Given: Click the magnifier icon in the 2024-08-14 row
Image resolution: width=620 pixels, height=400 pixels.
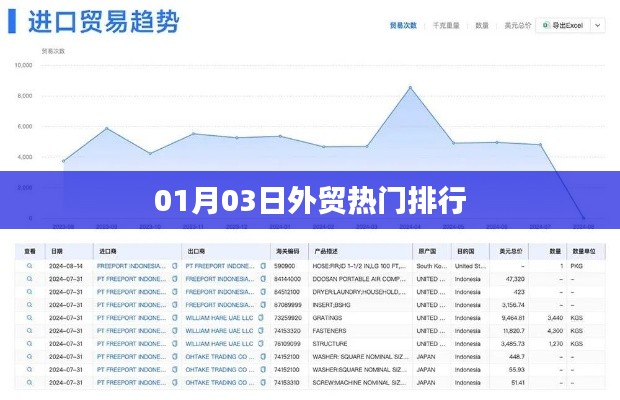Looking at the screenshot, I should point(30,266).
